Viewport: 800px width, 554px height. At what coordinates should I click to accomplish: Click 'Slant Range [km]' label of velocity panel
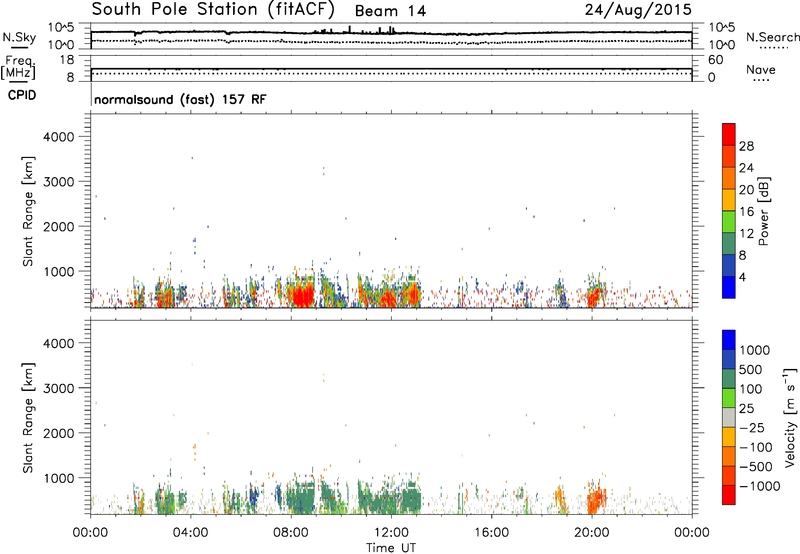(29, 418)
